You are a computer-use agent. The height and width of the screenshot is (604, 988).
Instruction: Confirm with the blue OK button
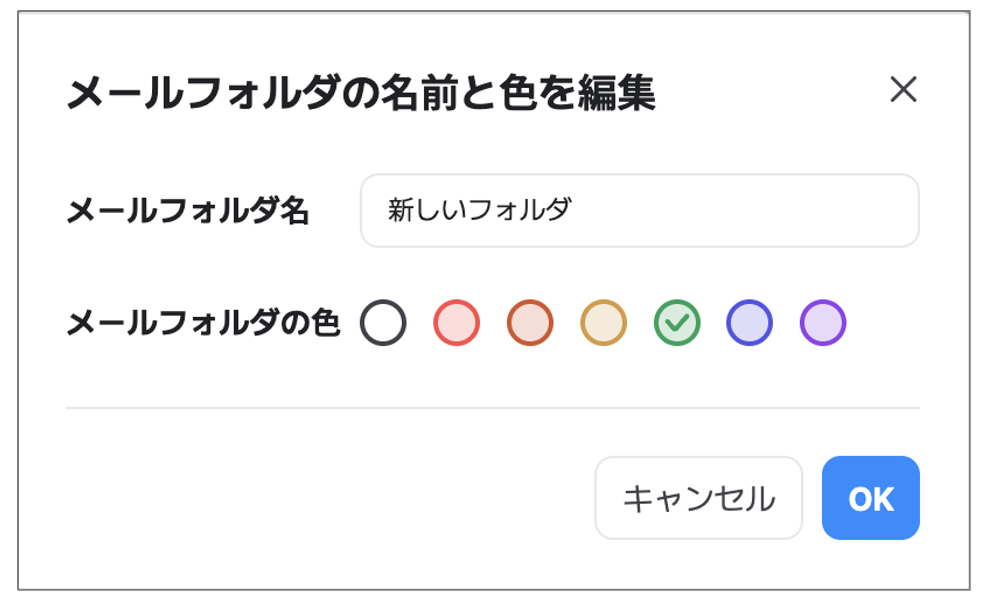point(870,498)
